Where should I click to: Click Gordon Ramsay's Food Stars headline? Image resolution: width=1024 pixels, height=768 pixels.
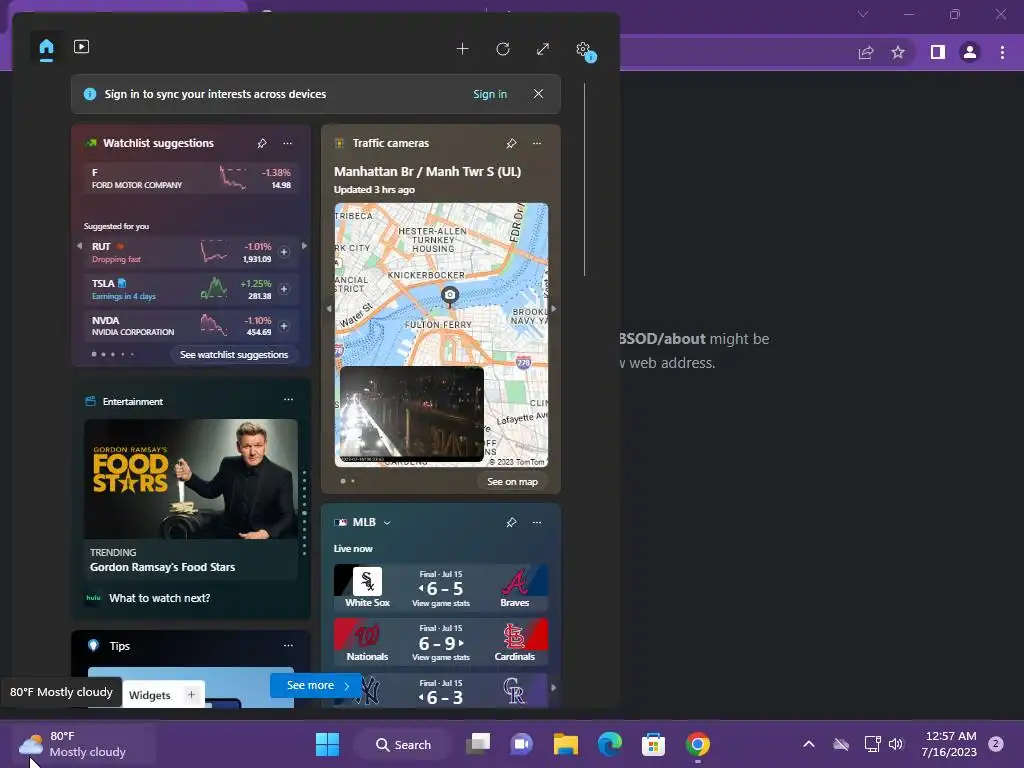[163, 567]
